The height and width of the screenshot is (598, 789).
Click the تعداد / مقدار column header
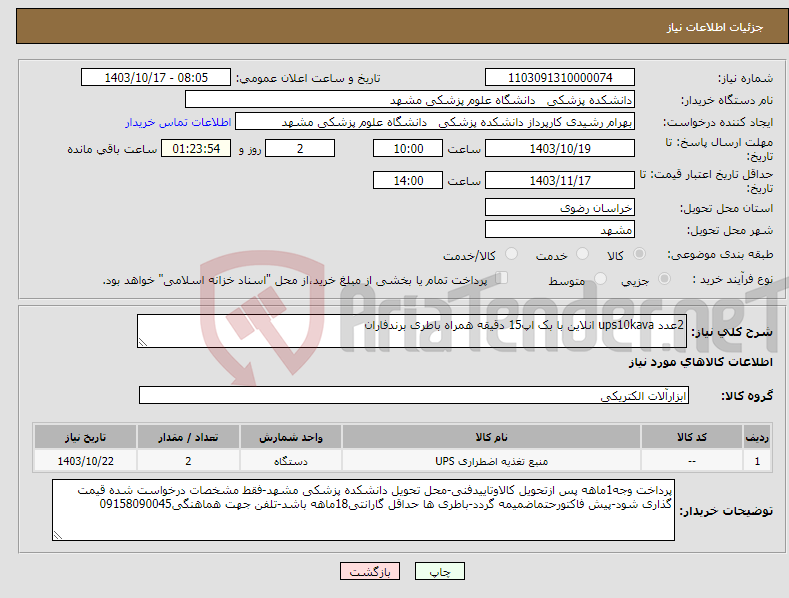click(x=188, y=437)
